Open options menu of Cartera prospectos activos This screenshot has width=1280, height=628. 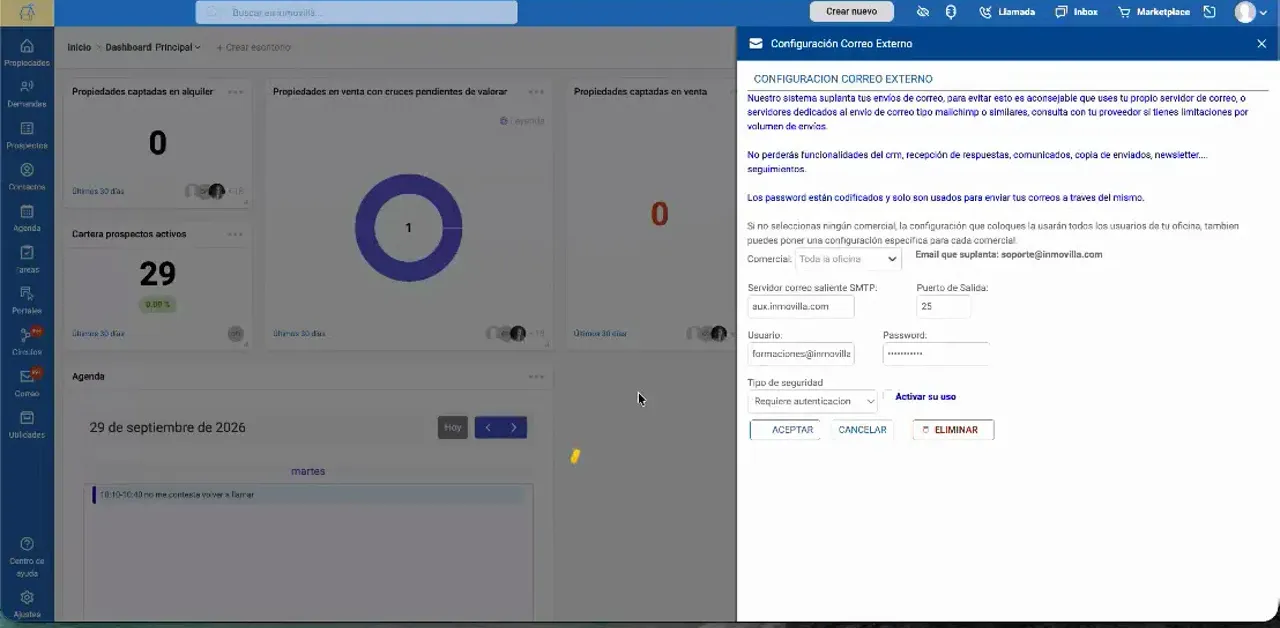point(235,234)
